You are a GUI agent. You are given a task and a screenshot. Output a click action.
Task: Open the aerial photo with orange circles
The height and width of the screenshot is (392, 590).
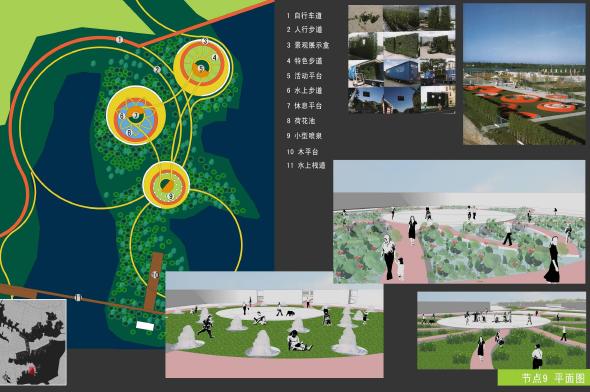[524, 74]
